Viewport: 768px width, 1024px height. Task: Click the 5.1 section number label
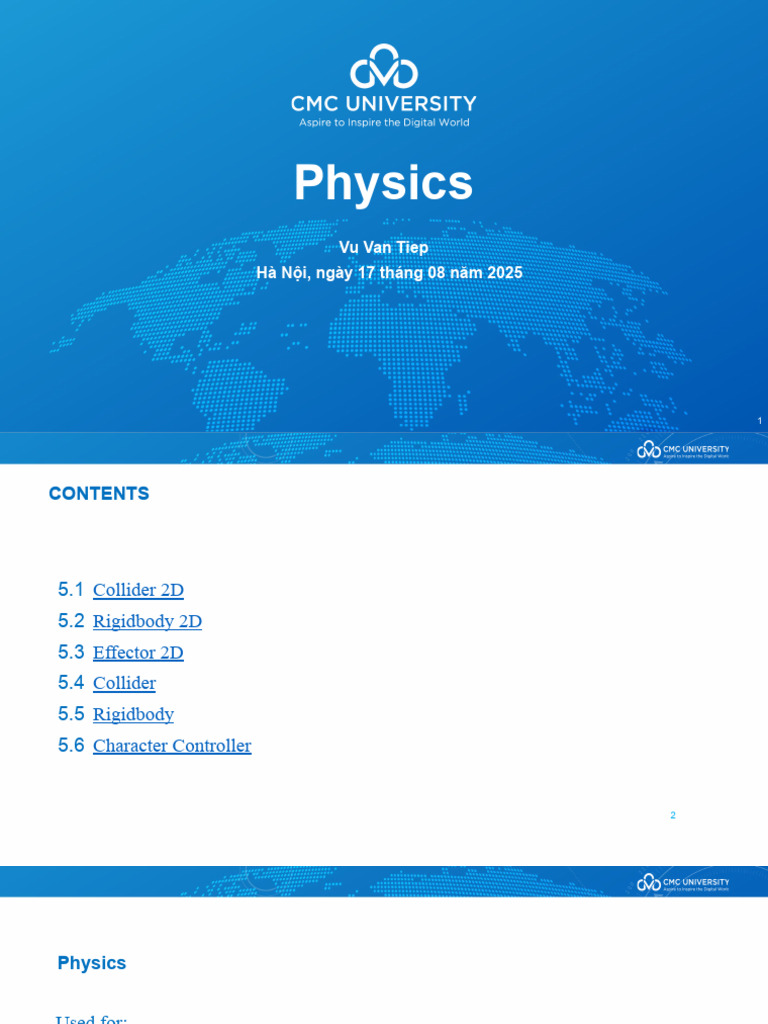point(71,590)
